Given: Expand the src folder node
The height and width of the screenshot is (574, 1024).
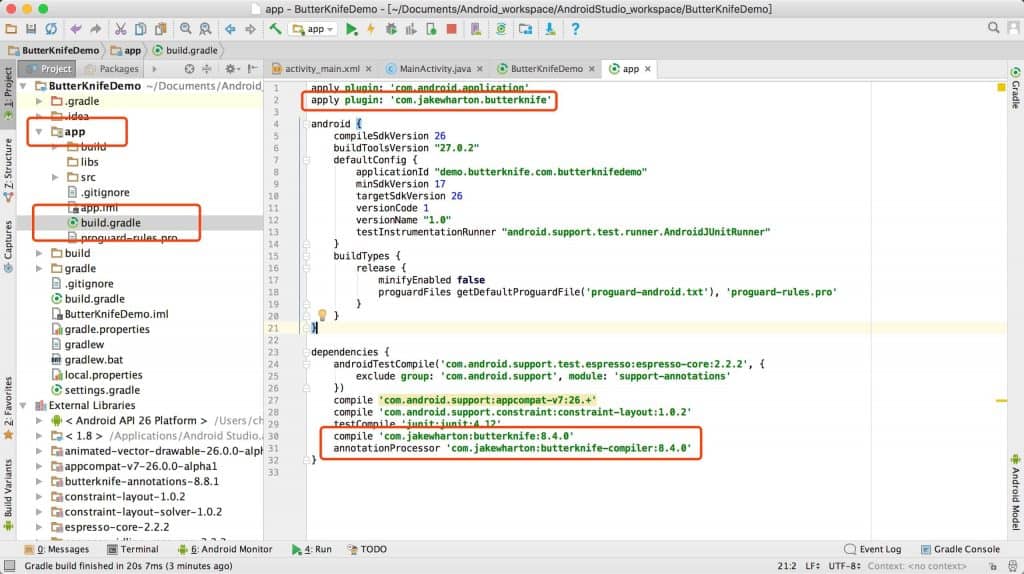Looking at the screenshot, I should [56, 177].
